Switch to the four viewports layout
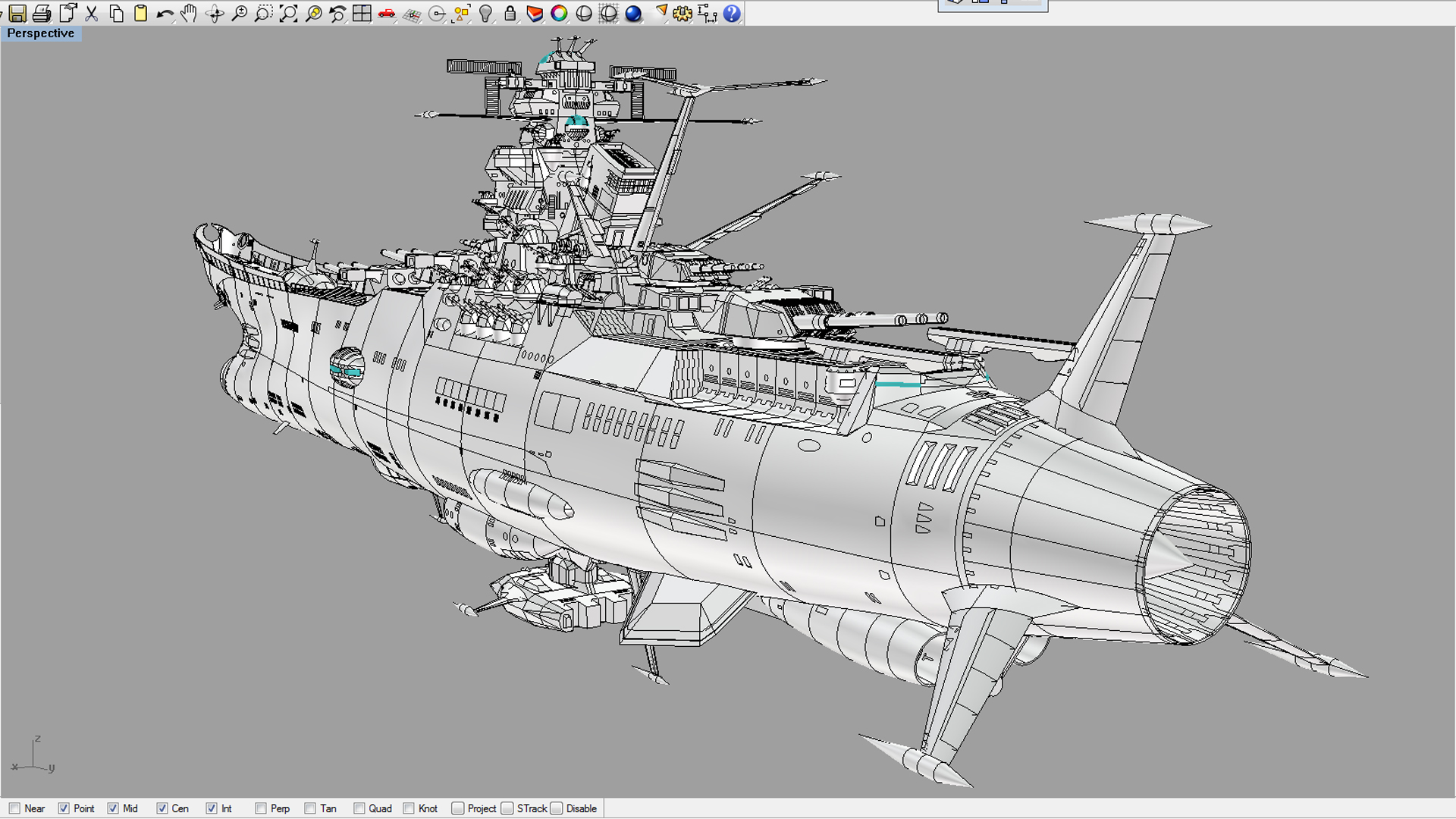The height and width of the screenshot is (819, 1456). tap(362, 14)
